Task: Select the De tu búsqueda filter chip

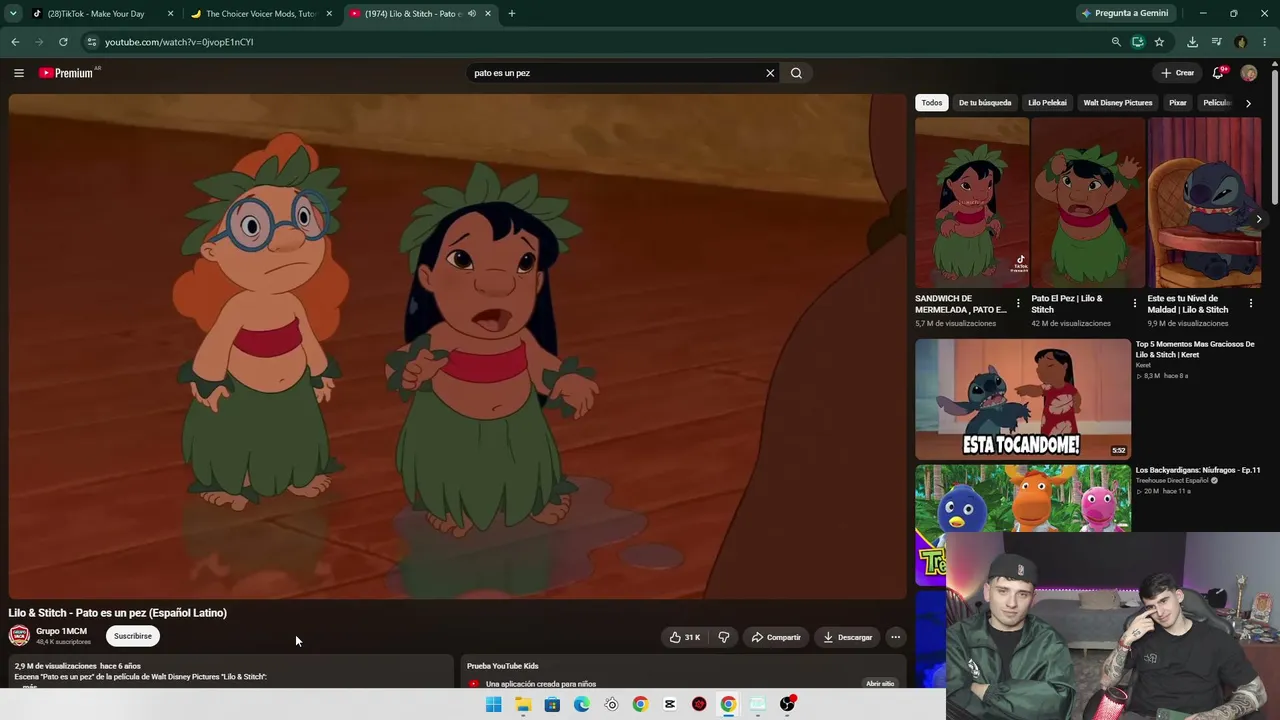Action: tap(985, 103)
